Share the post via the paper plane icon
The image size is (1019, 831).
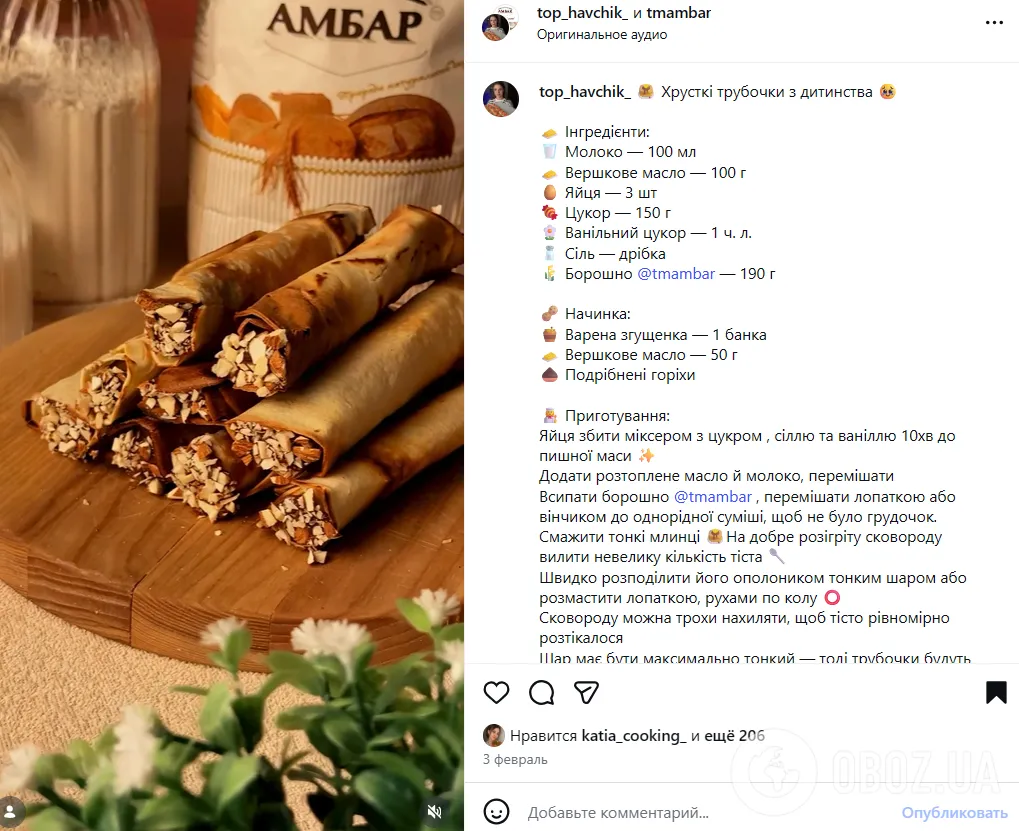586,692
